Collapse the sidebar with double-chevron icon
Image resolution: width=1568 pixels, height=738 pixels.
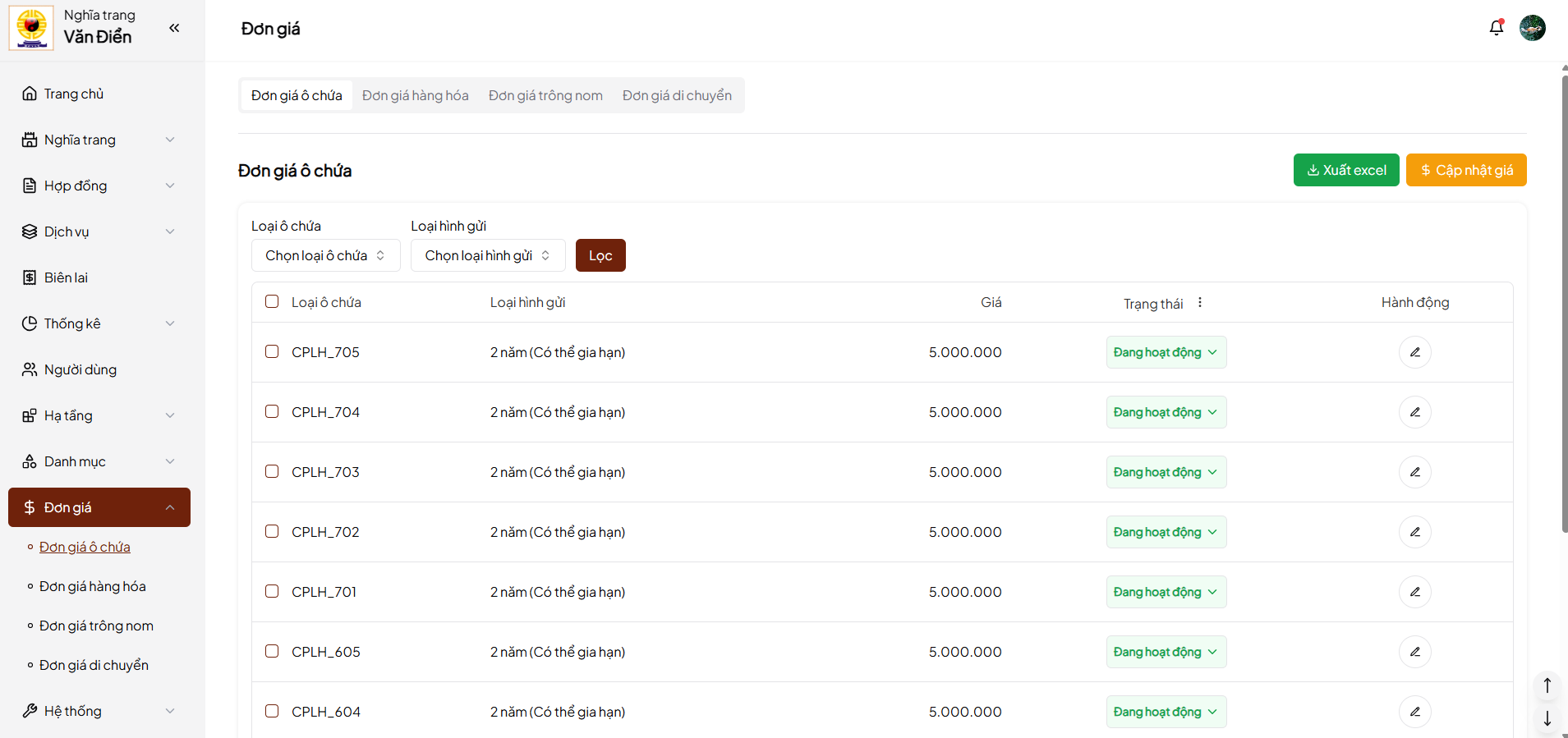[174, 28]
